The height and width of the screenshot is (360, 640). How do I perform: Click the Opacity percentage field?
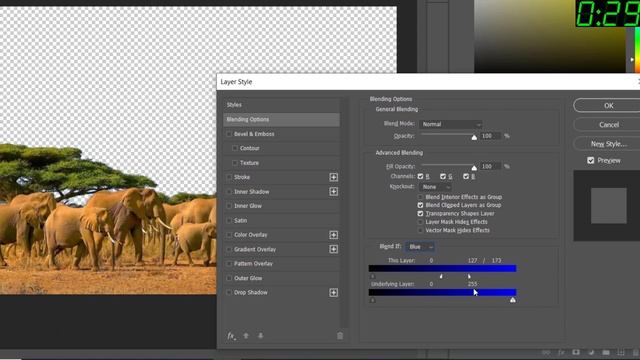pos(490,136)
